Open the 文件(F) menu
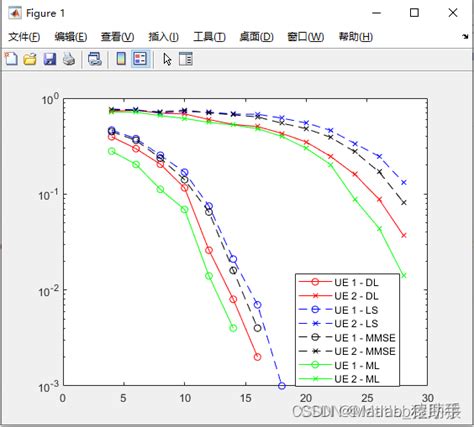Image resolution: width=474 pixels, height=427 pixels. (x=24, y=37)
